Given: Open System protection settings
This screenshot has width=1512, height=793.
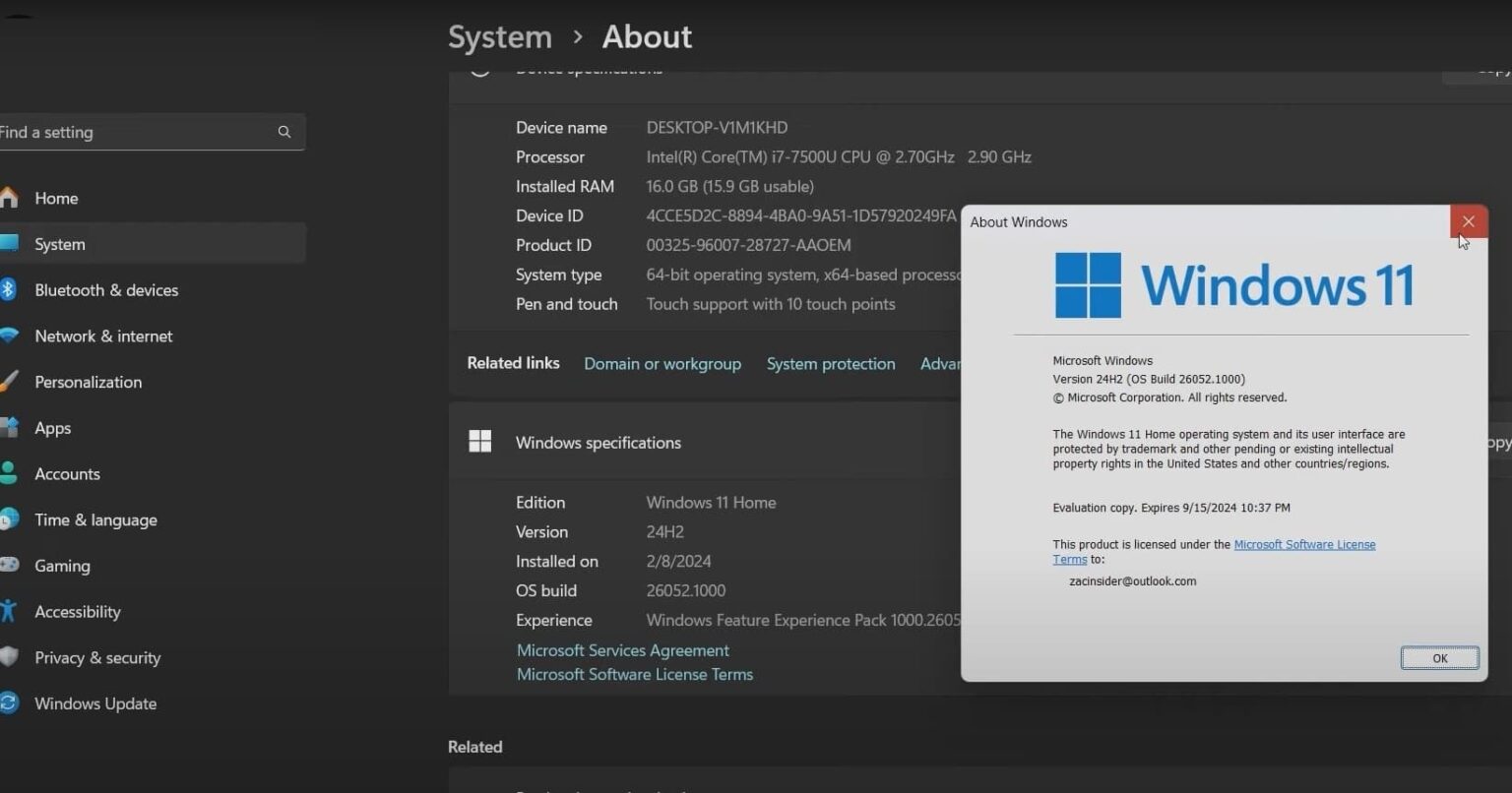Looking at the screenshot, I should tap(830, 363).
